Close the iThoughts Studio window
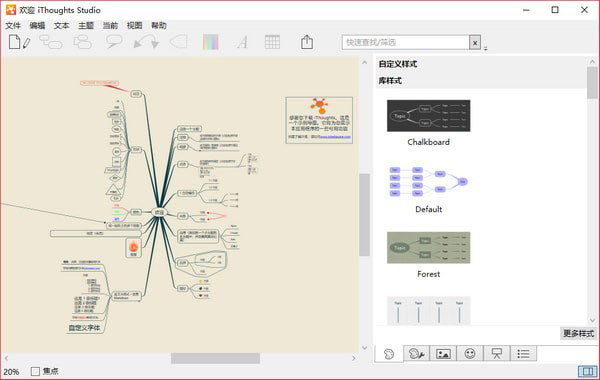The image size is (600, 380). point(584,10)
